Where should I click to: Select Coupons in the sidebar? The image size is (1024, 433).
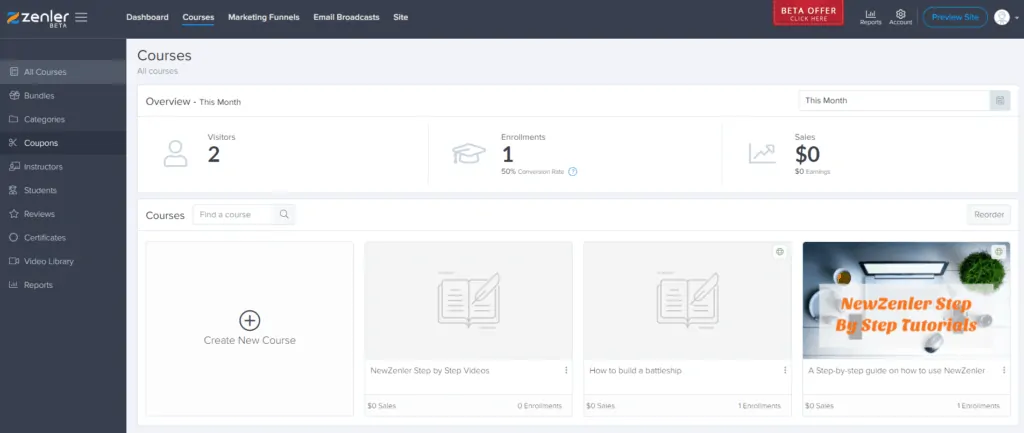point(41,143)
